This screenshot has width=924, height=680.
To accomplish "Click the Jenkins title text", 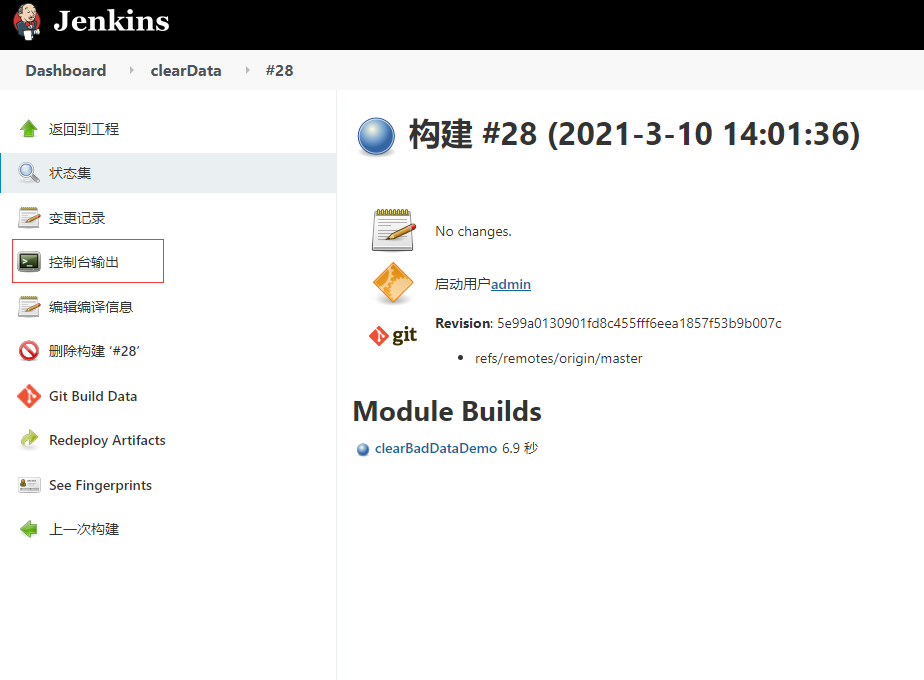I will click(111, 21).
